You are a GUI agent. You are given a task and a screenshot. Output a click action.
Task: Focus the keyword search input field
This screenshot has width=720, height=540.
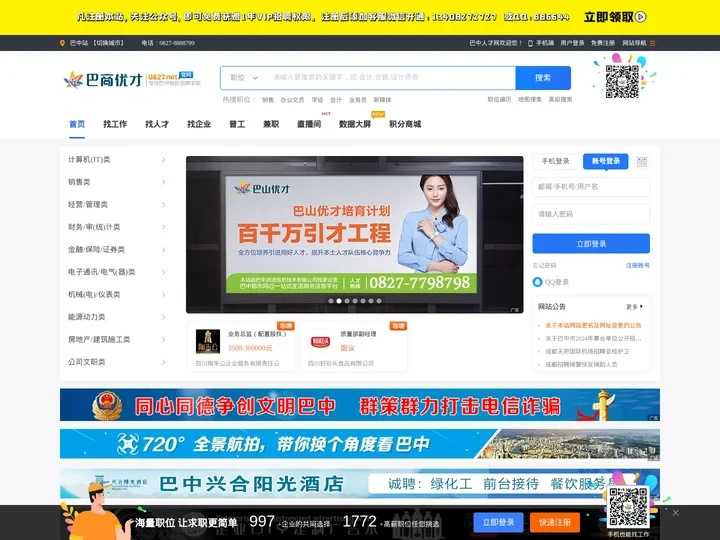click(x=391, y=78)
